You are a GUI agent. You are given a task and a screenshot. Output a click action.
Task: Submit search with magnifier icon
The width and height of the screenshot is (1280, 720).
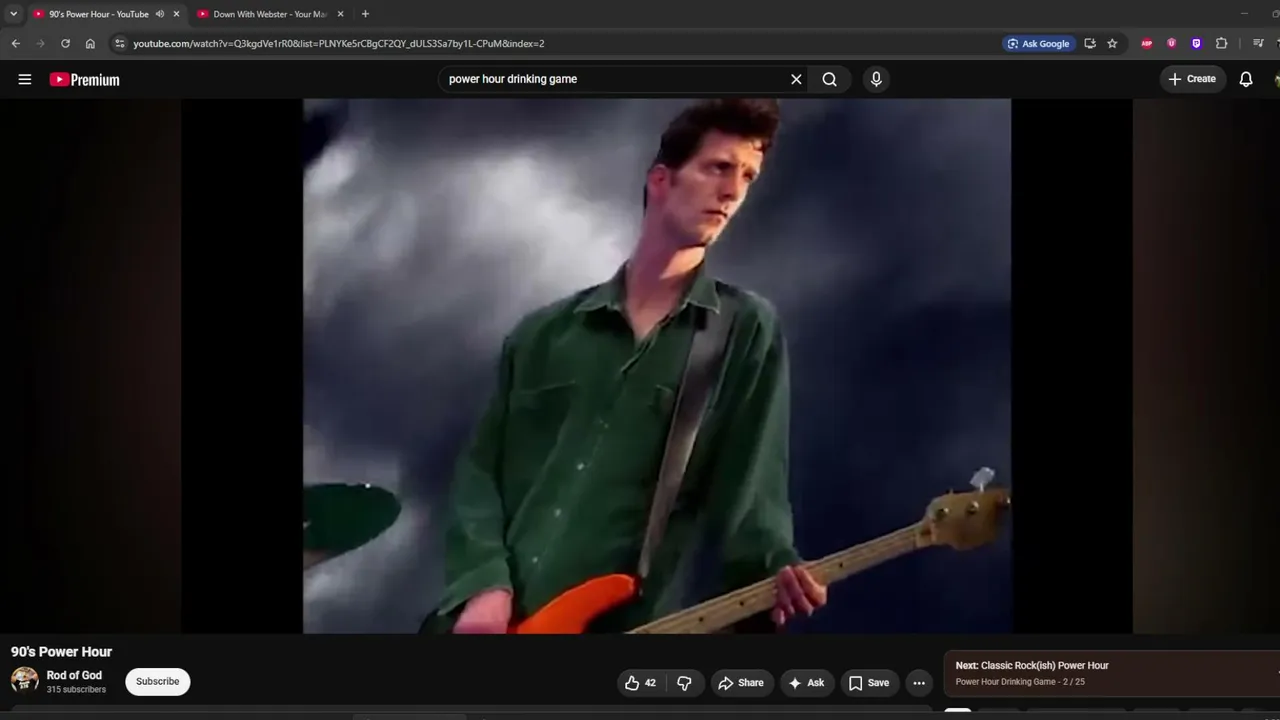[830, 79]
